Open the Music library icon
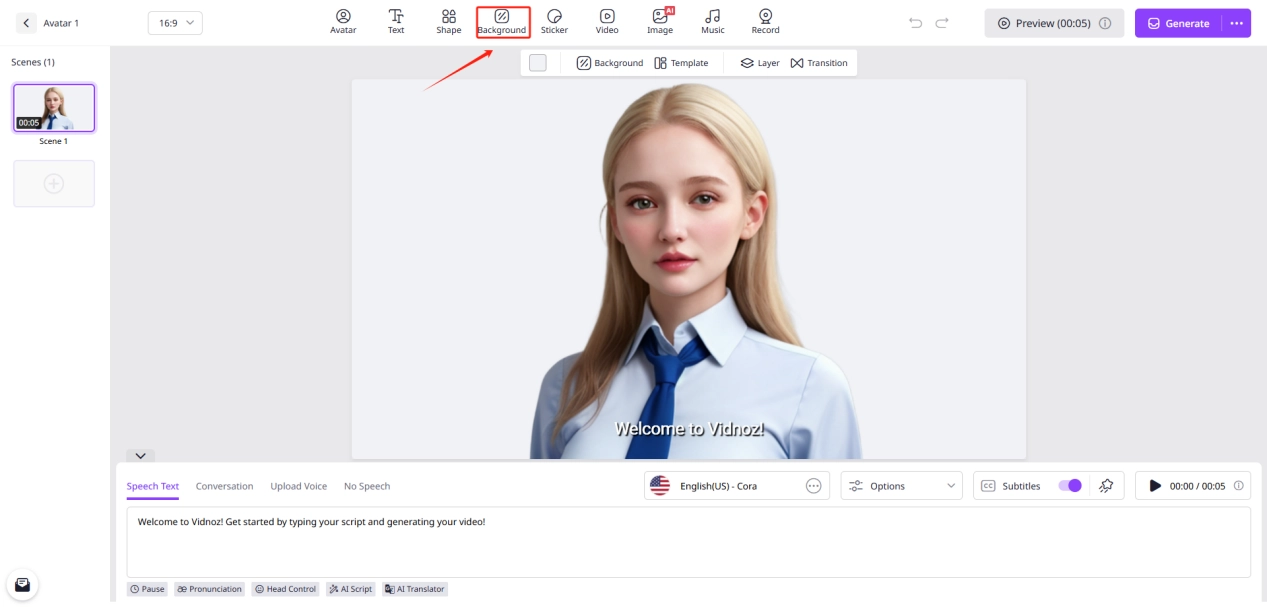This screenshot has height=607, width=1267. pyautogui.click(x=712, y=21)
